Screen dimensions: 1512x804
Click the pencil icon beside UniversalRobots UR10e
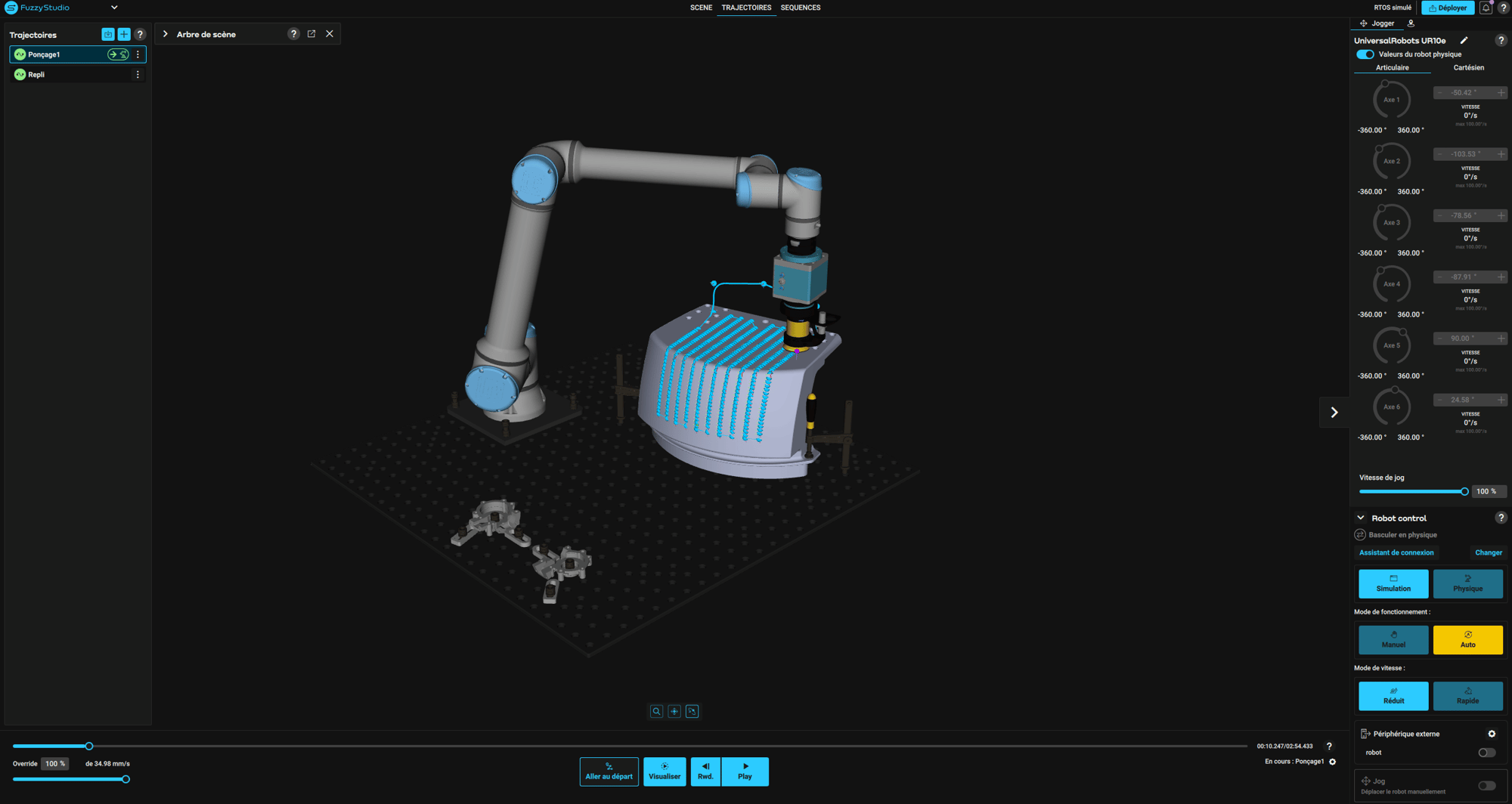(1464, 41)
